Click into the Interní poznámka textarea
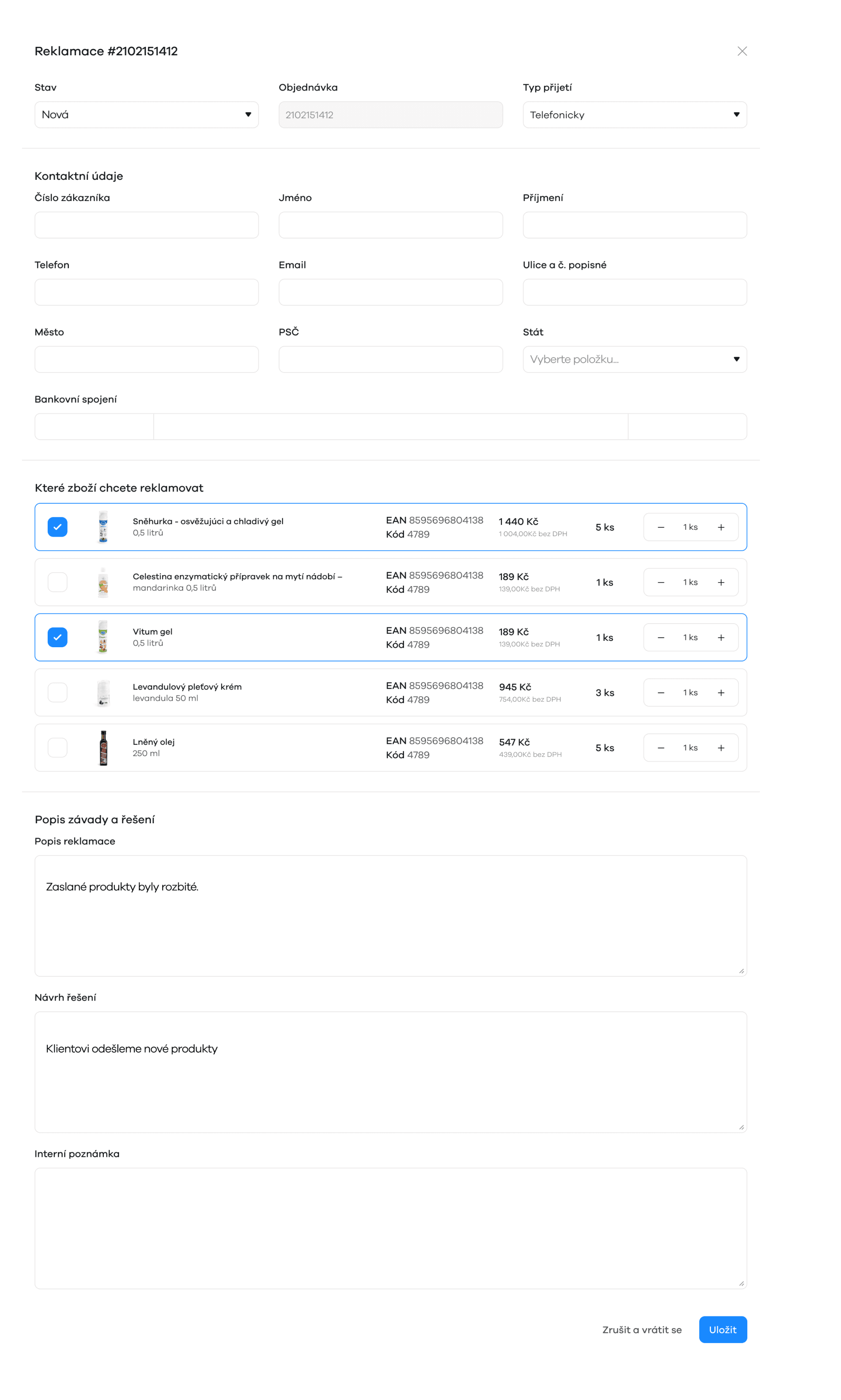 (x=391, y=1228)
